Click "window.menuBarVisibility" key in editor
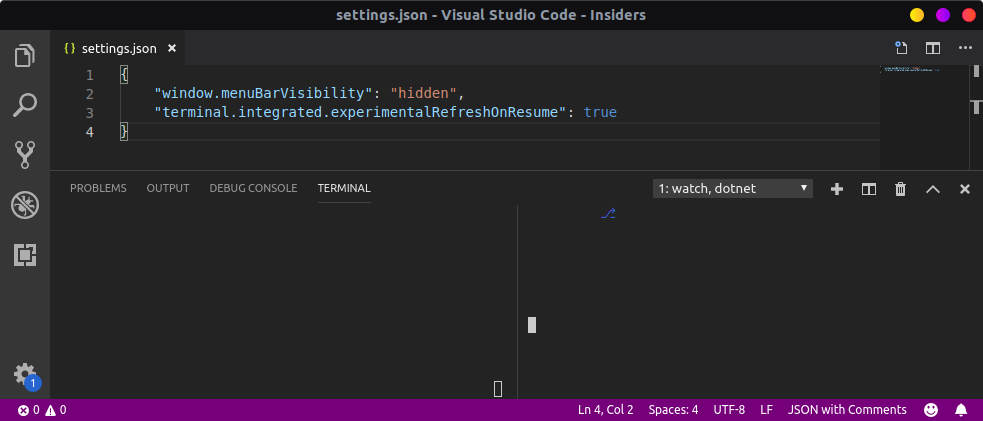983x421 pixels. point(263,94)
